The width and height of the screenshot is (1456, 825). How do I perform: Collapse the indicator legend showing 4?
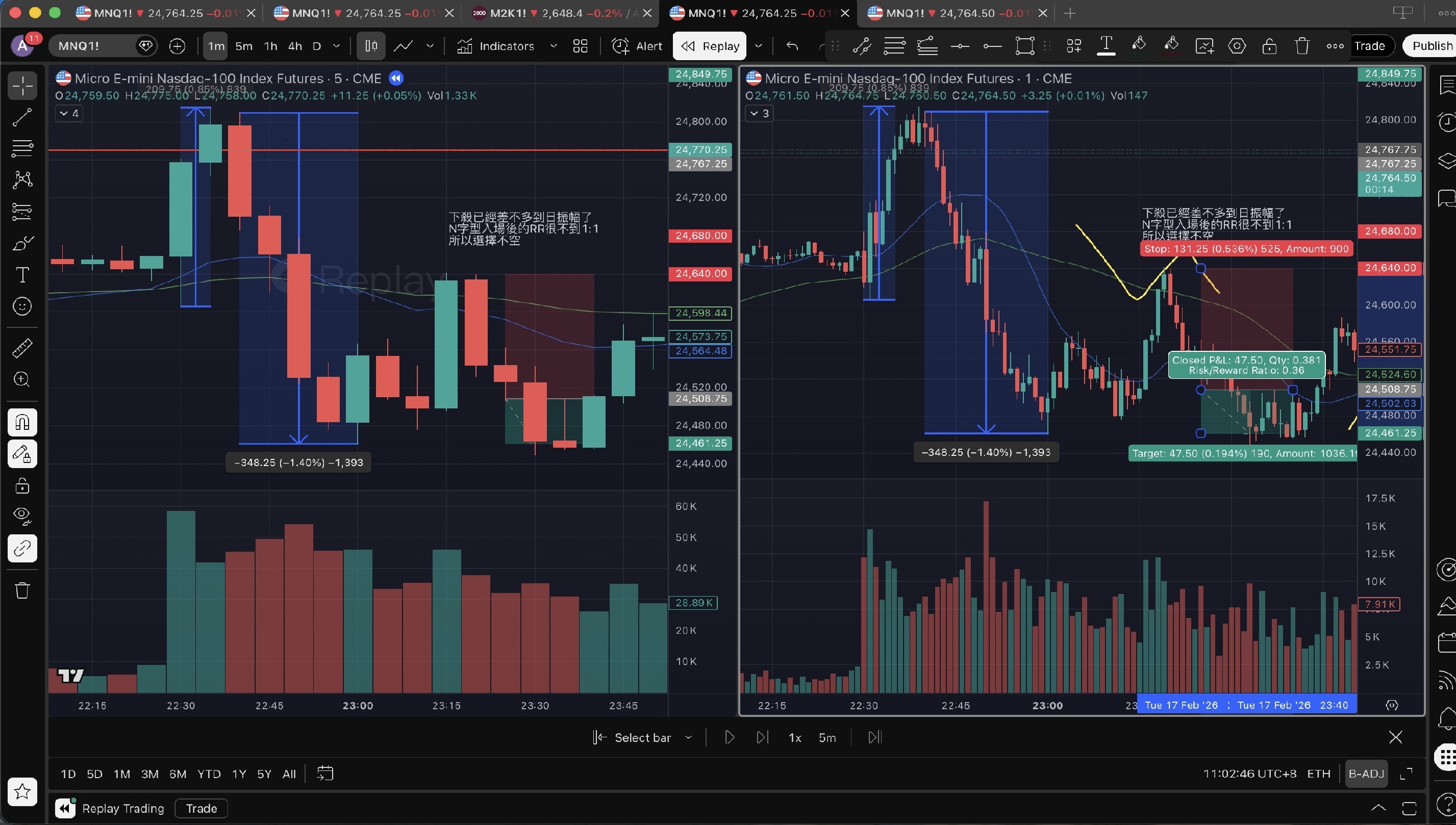point(69,113)
